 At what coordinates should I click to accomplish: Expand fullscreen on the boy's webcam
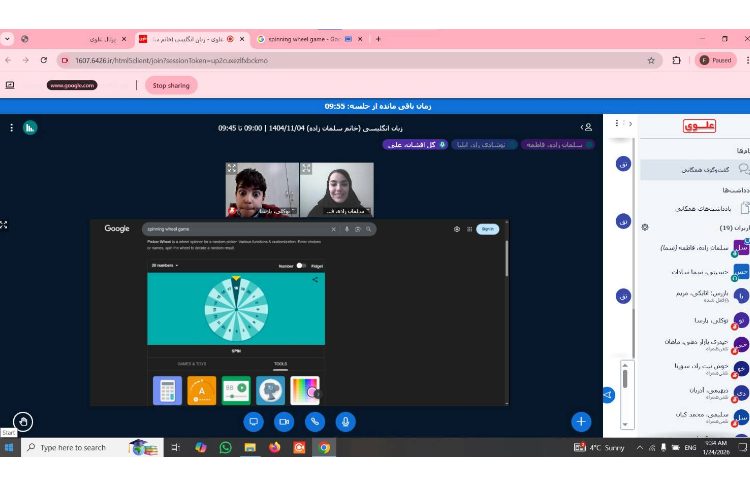[232, 169]
